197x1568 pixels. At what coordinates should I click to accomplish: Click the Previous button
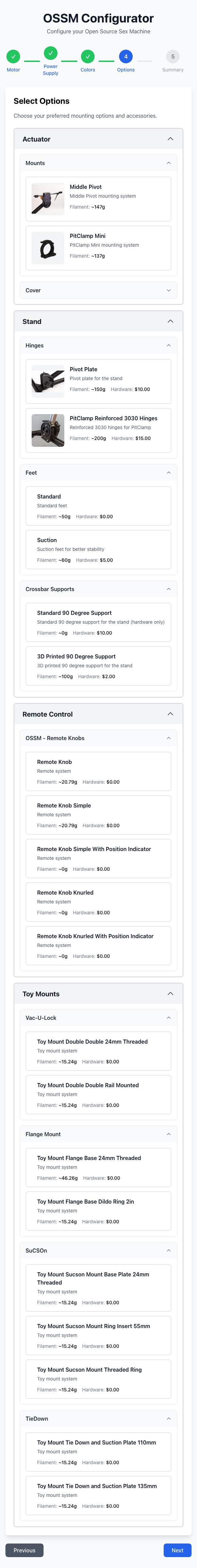pyautogui.click(x=24, y=1550)
